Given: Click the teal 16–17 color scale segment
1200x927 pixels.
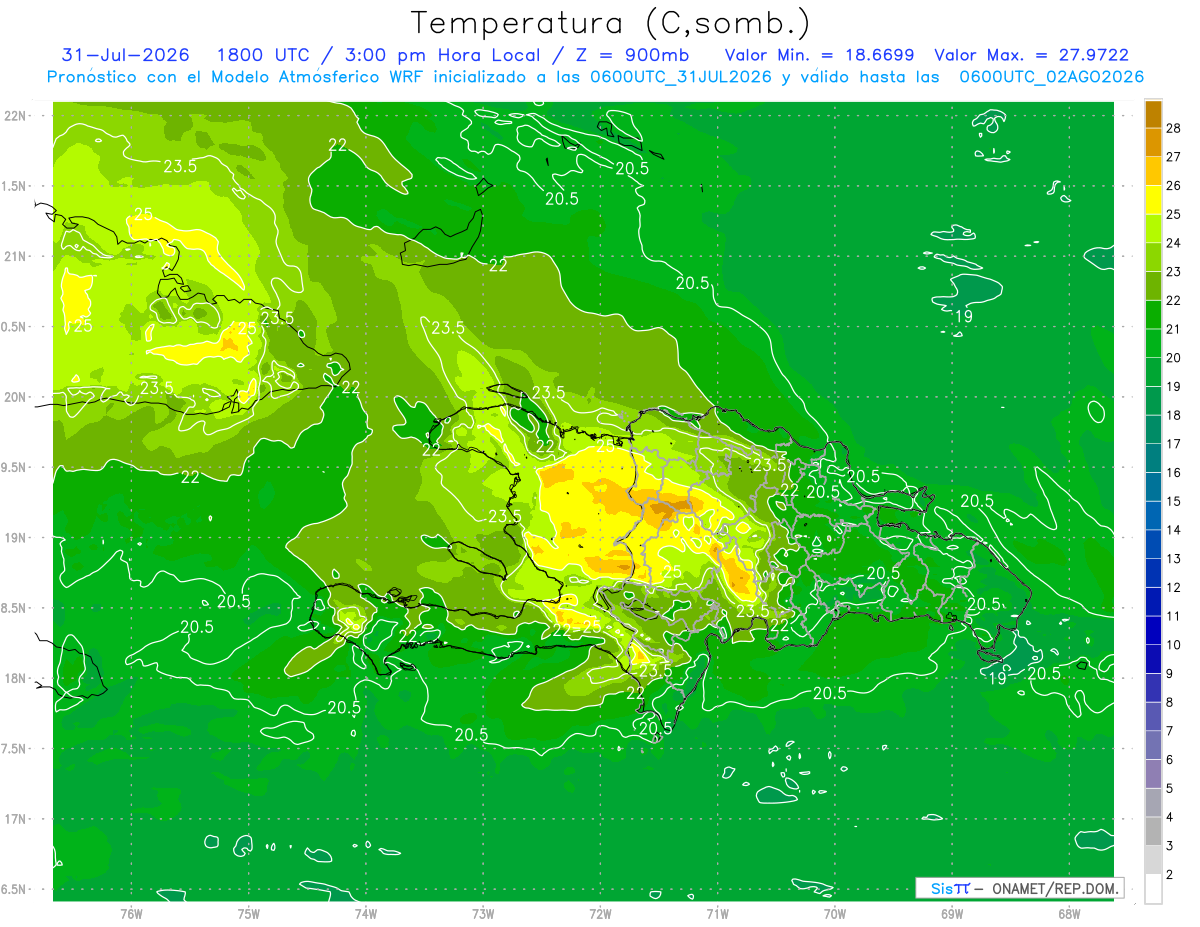Looking at the screenshot, I should pyautogui.click(x=1153, y=458).
